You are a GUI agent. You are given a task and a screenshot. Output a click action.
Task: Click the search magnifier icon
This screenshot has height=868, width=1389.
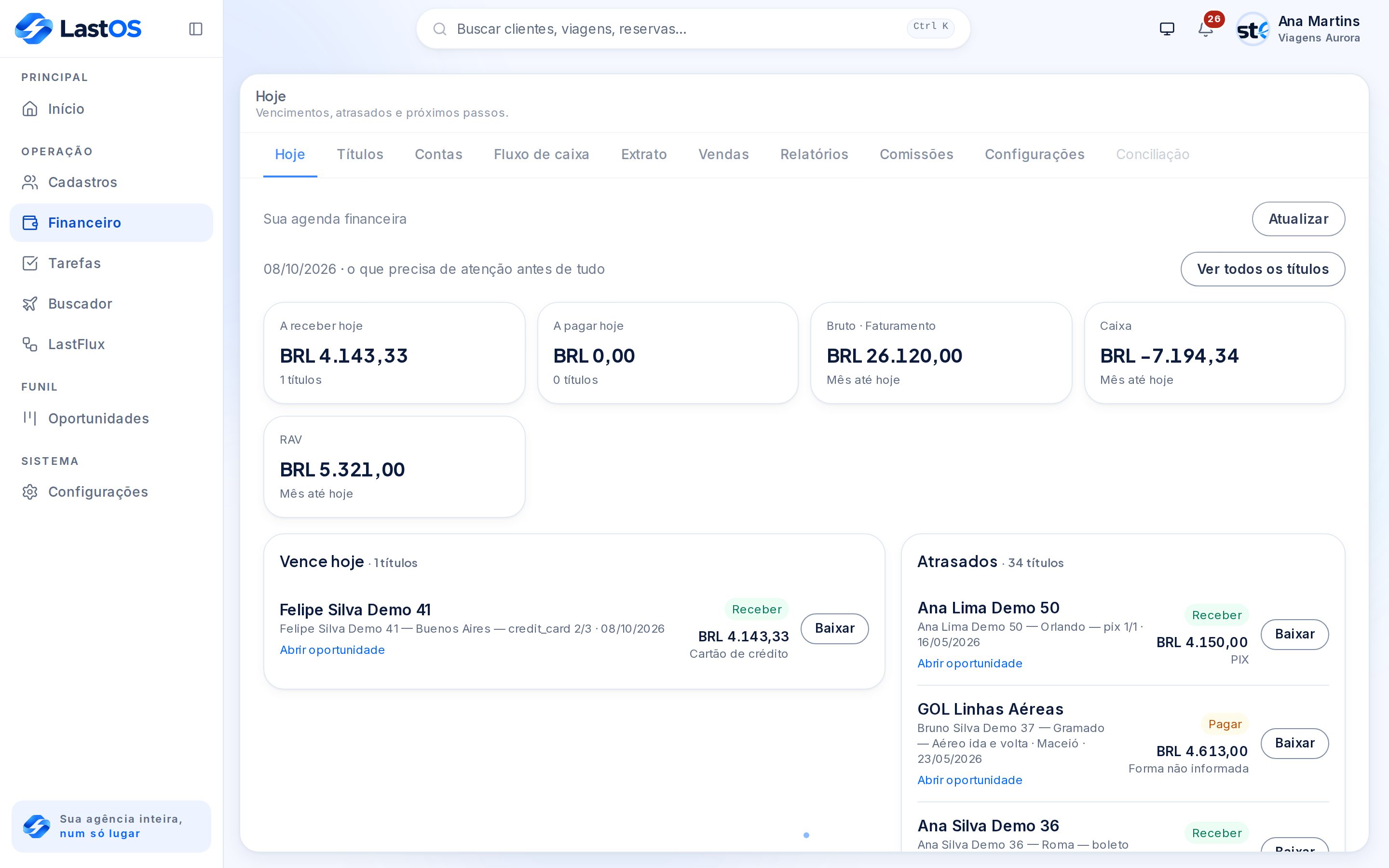coord(440,29)
